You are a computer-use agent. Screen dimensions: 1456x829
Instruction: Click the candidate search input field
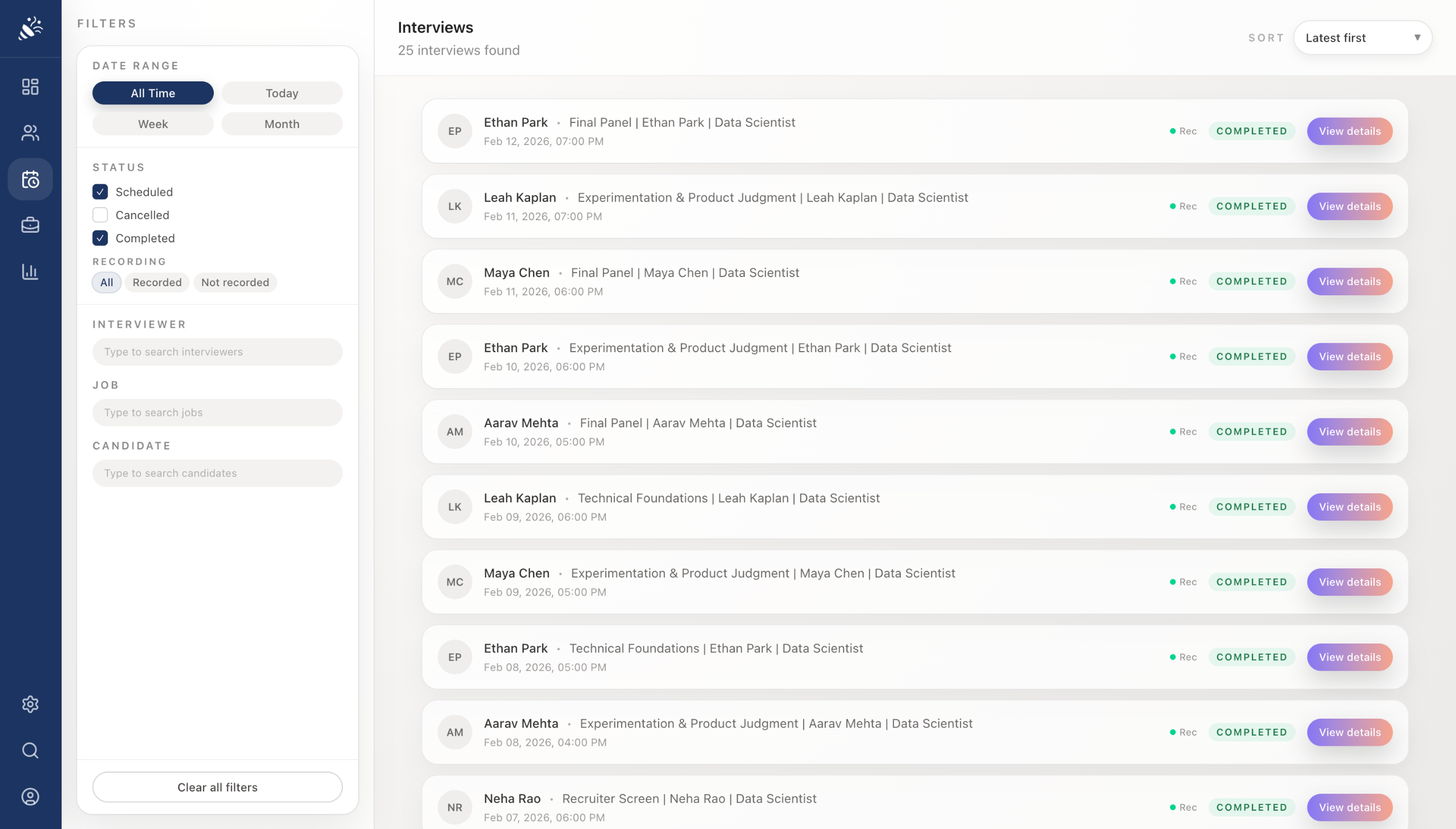tap(217, 473)
